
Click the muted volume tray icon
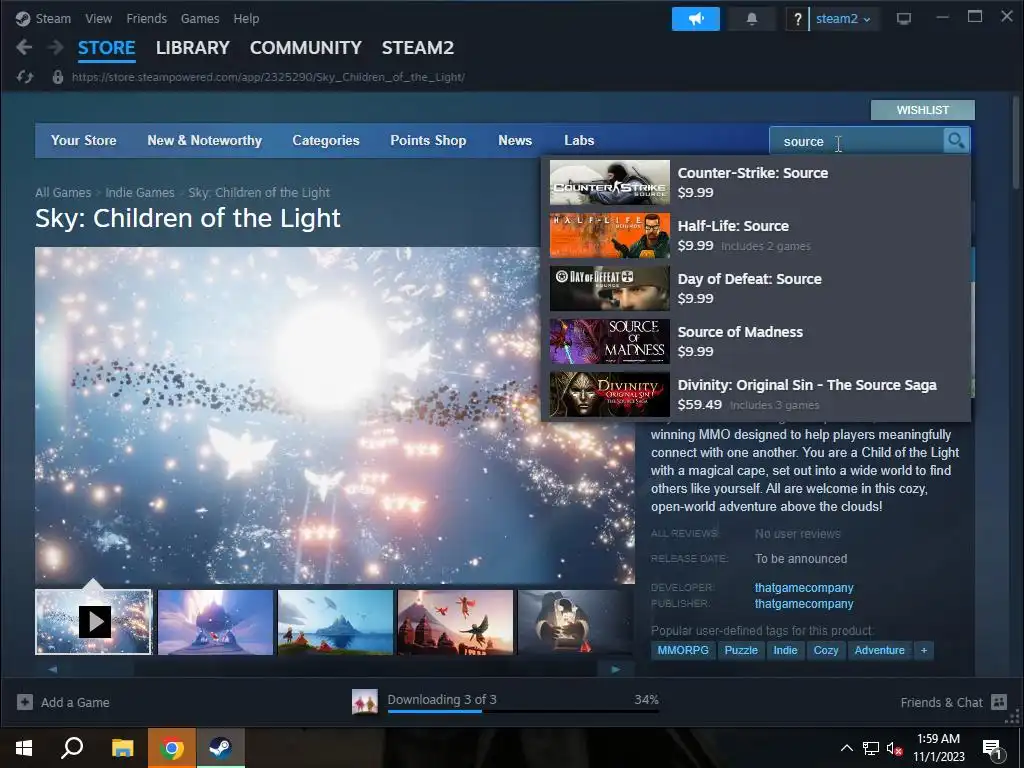894,748
